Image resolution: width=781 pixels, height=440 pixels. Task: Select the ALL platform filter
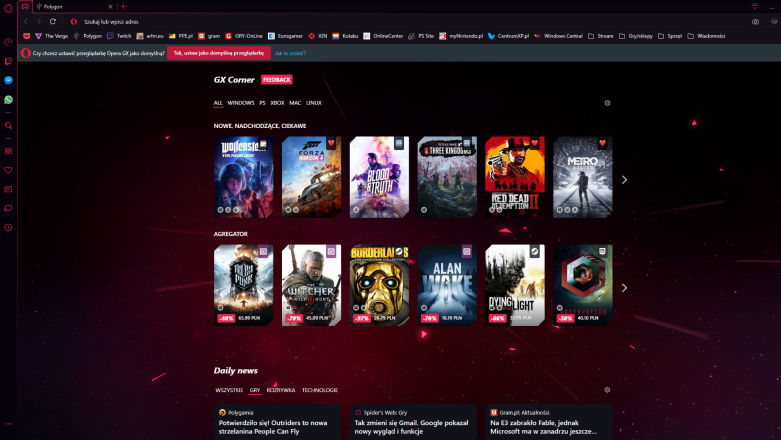[x=218, y=103]
